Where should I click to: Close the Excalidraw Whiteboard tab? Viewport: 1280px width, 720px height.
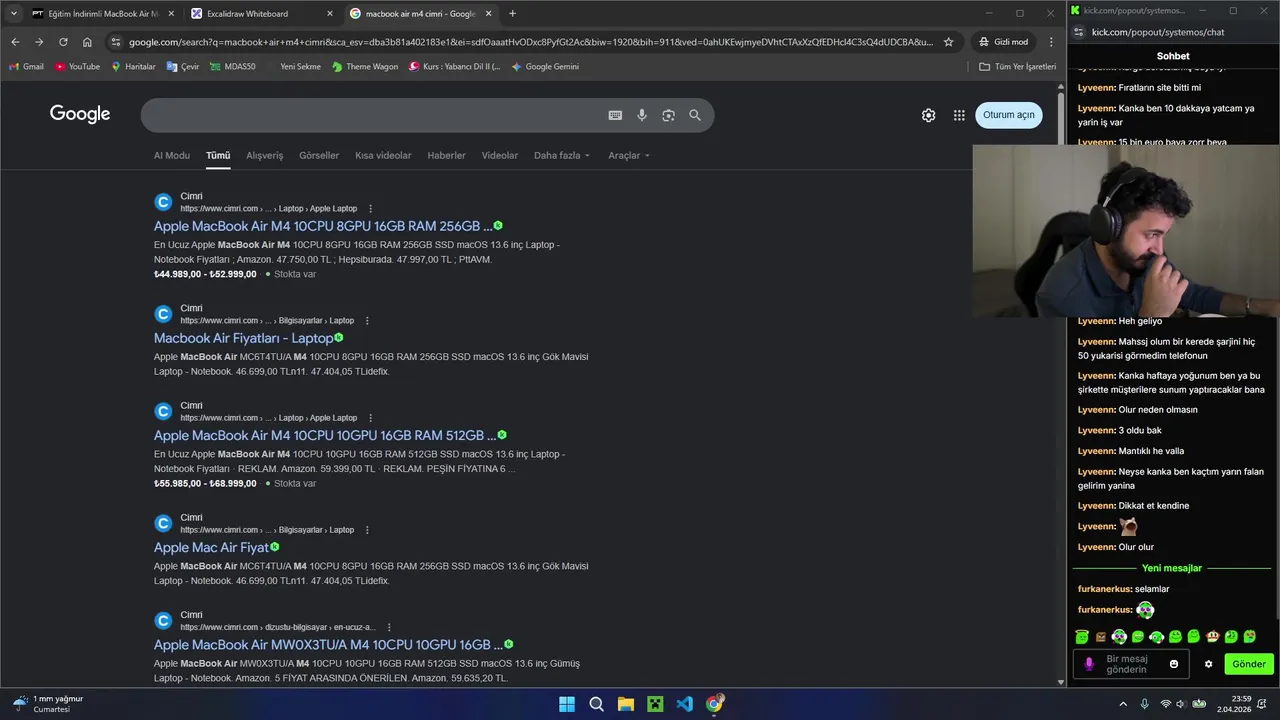(x=330, y=13)
